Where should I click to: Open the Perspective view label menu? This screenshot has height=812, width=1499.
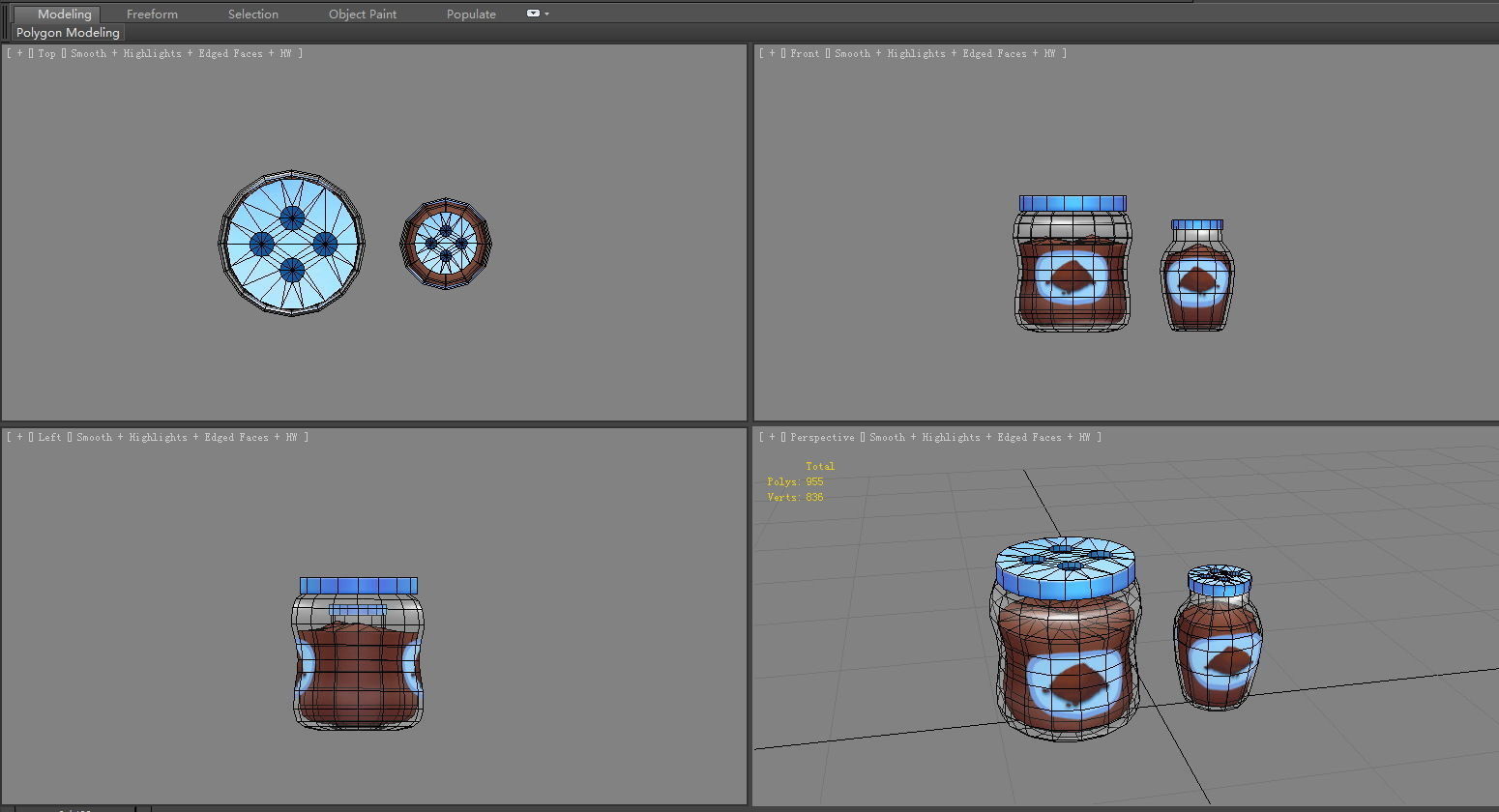pyautogui.click(x=822, y=437)
